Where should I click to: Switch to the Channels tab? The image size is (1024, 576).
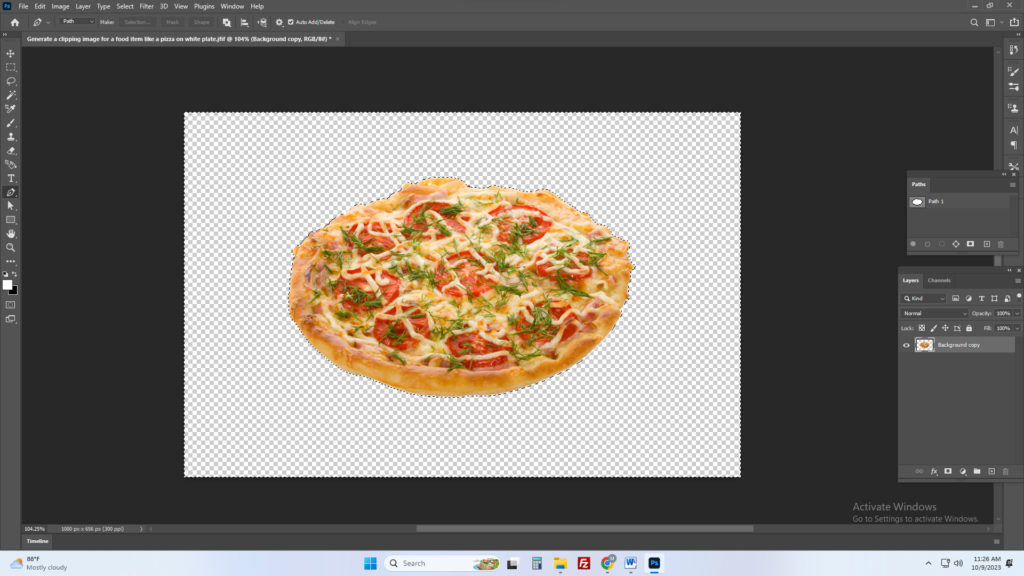click(x=939, y=281)
